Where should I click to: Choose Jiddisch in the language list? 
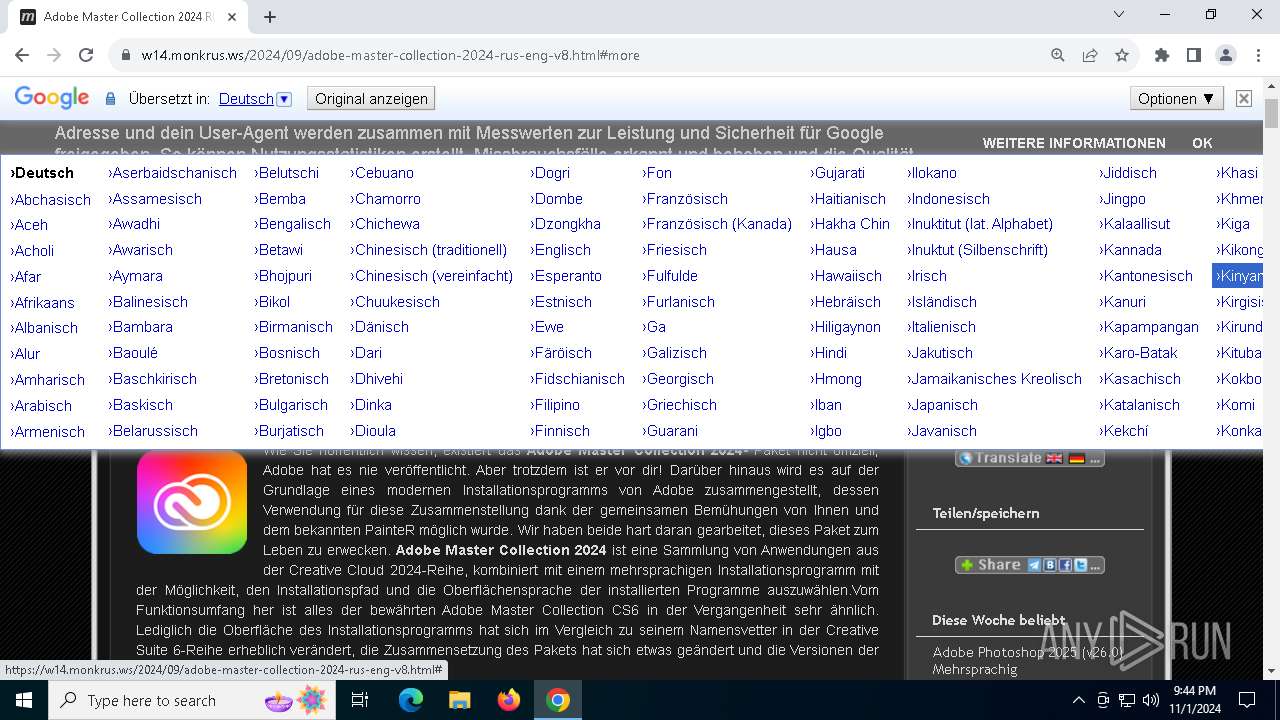pyautogui.click(x=1128, y=173)
